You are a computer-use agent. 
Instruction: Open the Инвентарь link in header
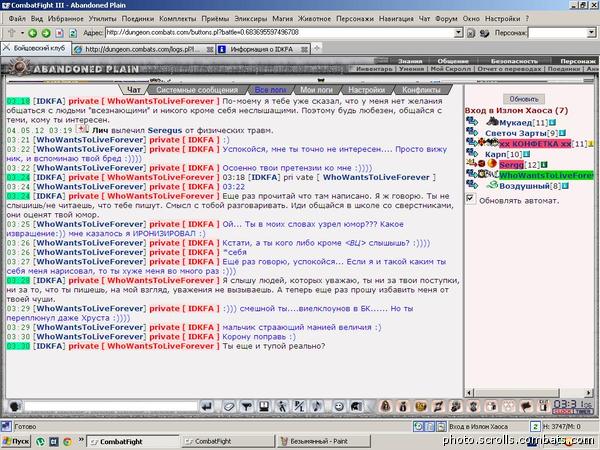click(374, 69)
